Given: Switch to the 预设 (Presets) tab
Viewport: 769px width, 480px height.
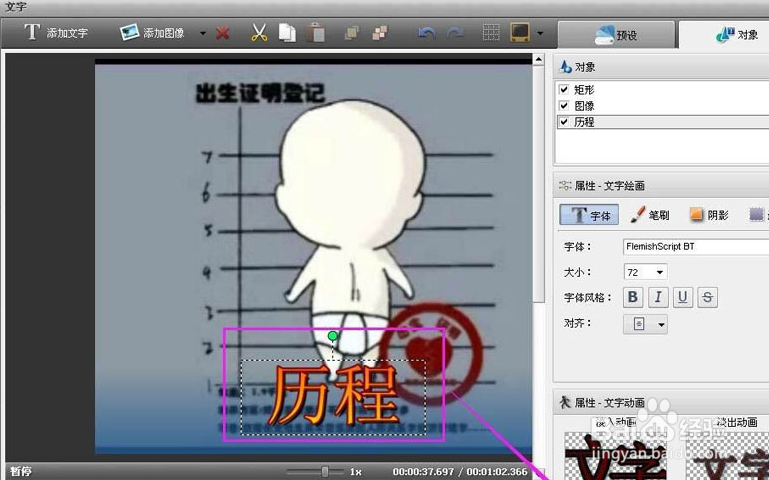Looking at the screenshot, I should (616, 35).
